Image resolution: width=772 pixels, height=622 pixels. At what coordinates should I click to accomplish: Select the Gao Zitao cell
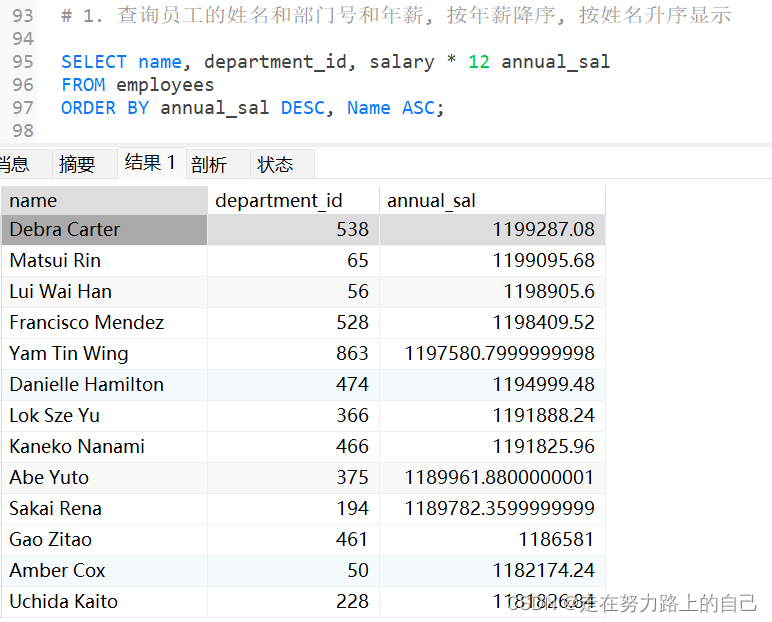pos(104,540)
